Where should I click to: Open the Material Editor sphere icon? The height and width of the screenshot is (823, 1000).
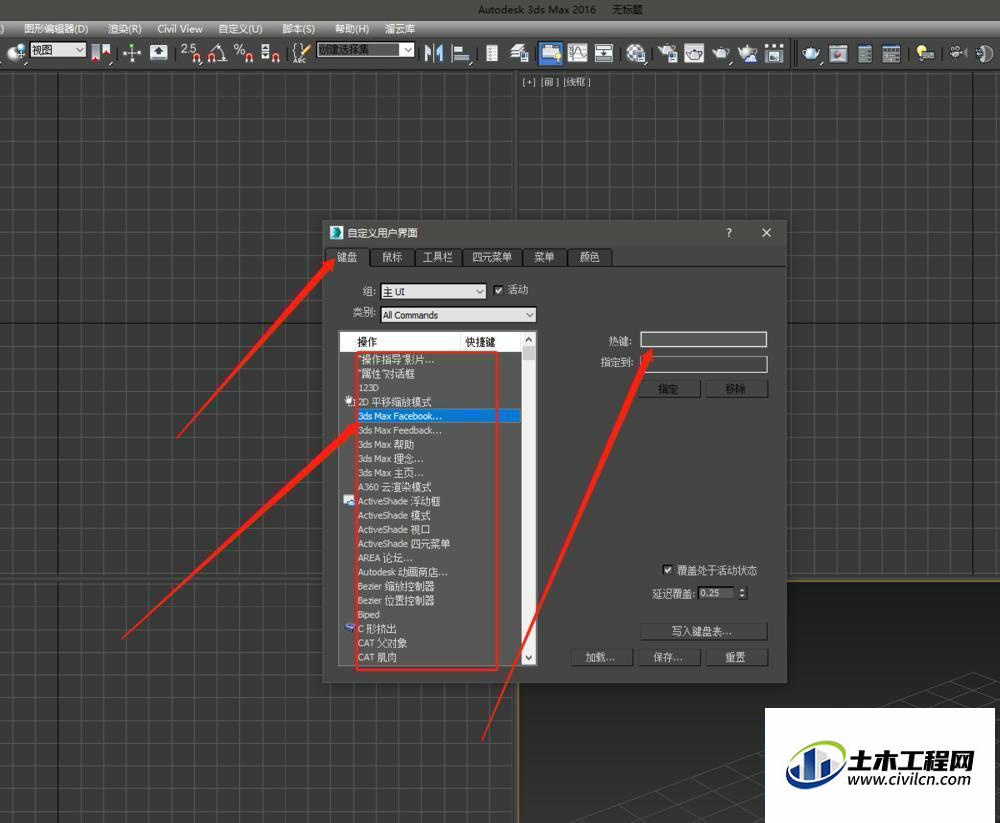pos(635,52)
